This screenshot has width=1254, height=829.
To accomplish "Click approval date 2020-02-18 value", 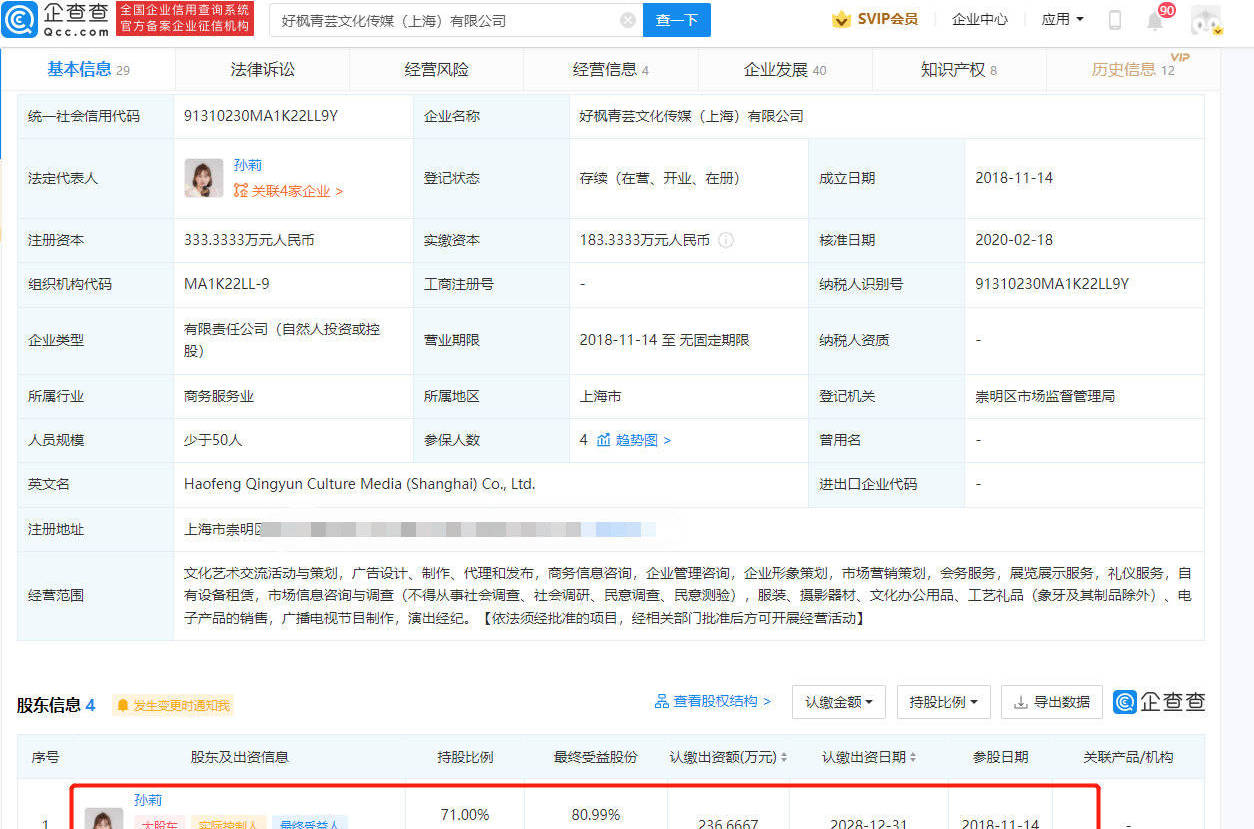I will click(1014, 240).
